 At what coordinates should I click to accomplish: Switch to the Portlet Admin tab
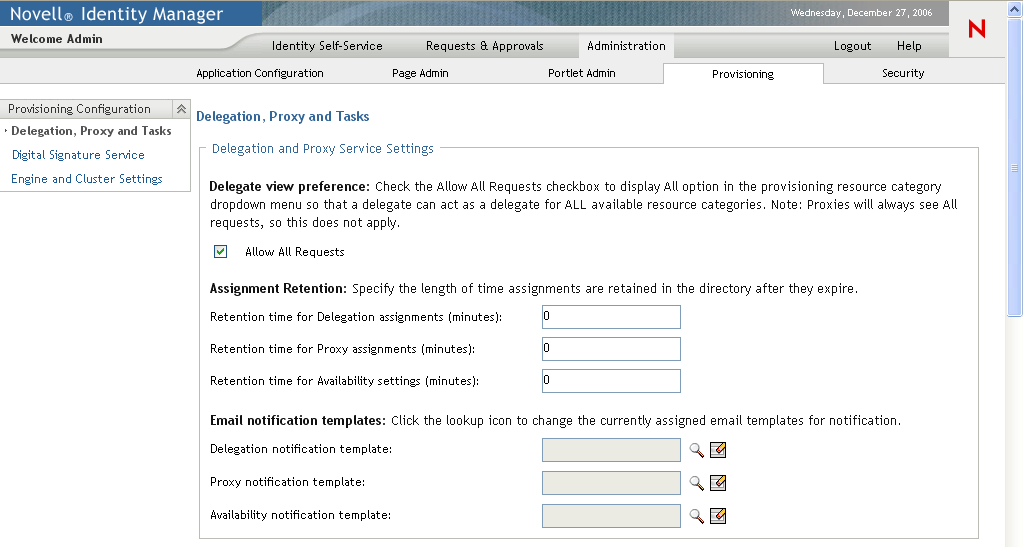pos(582,73)
